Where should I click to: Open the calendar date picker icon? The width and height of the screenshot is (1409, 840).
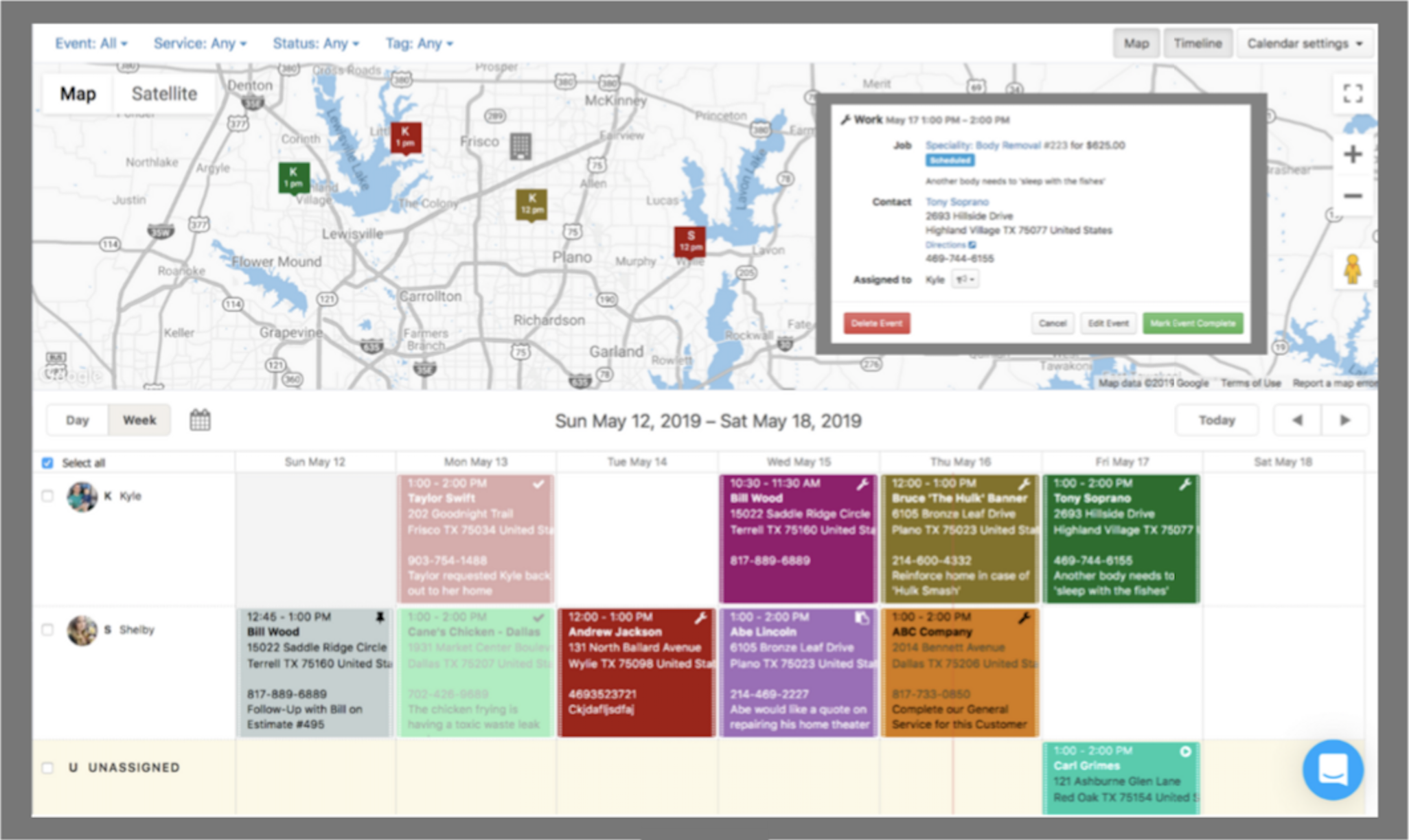click(200, 420)
